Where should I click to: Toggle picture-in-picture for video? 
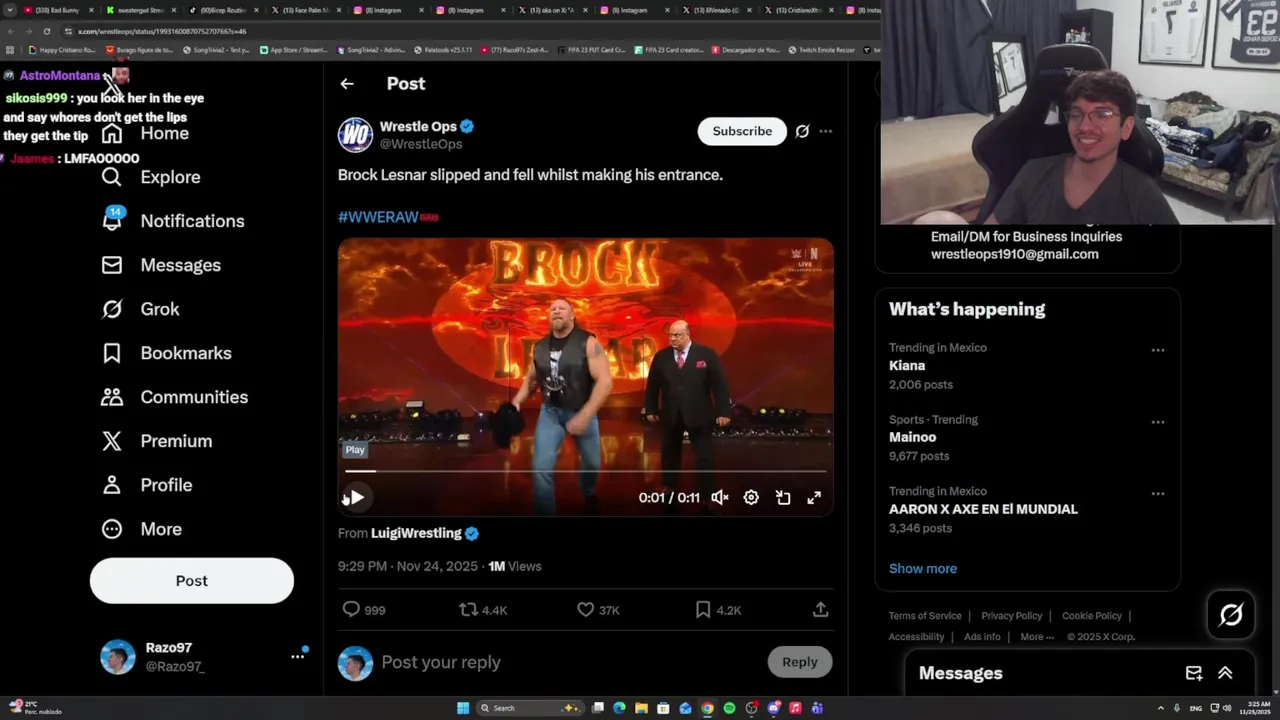(783, 497)
